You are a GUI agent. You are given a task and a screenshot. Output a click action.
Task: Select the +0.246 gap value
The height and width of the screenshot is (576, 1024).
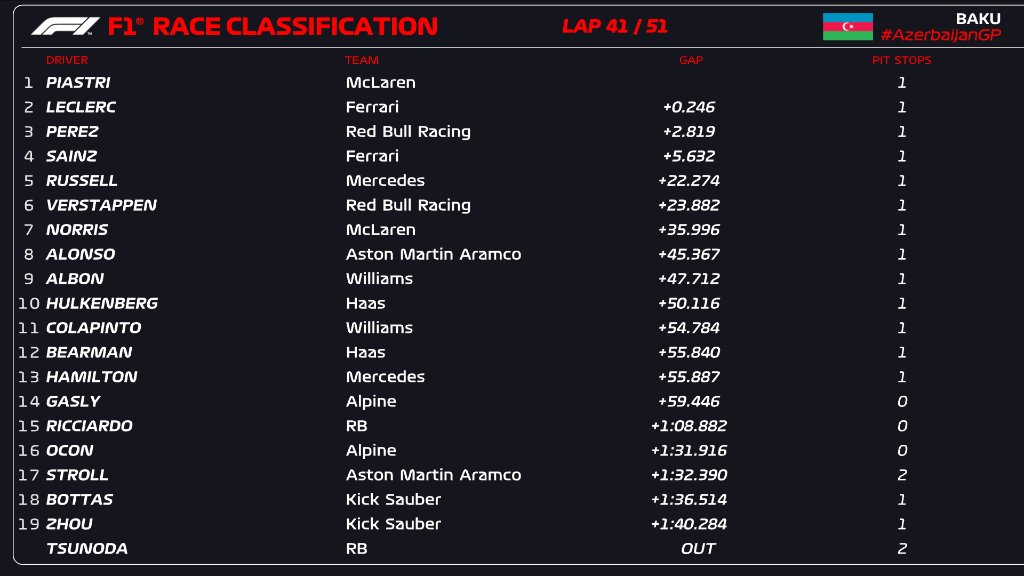689,107
